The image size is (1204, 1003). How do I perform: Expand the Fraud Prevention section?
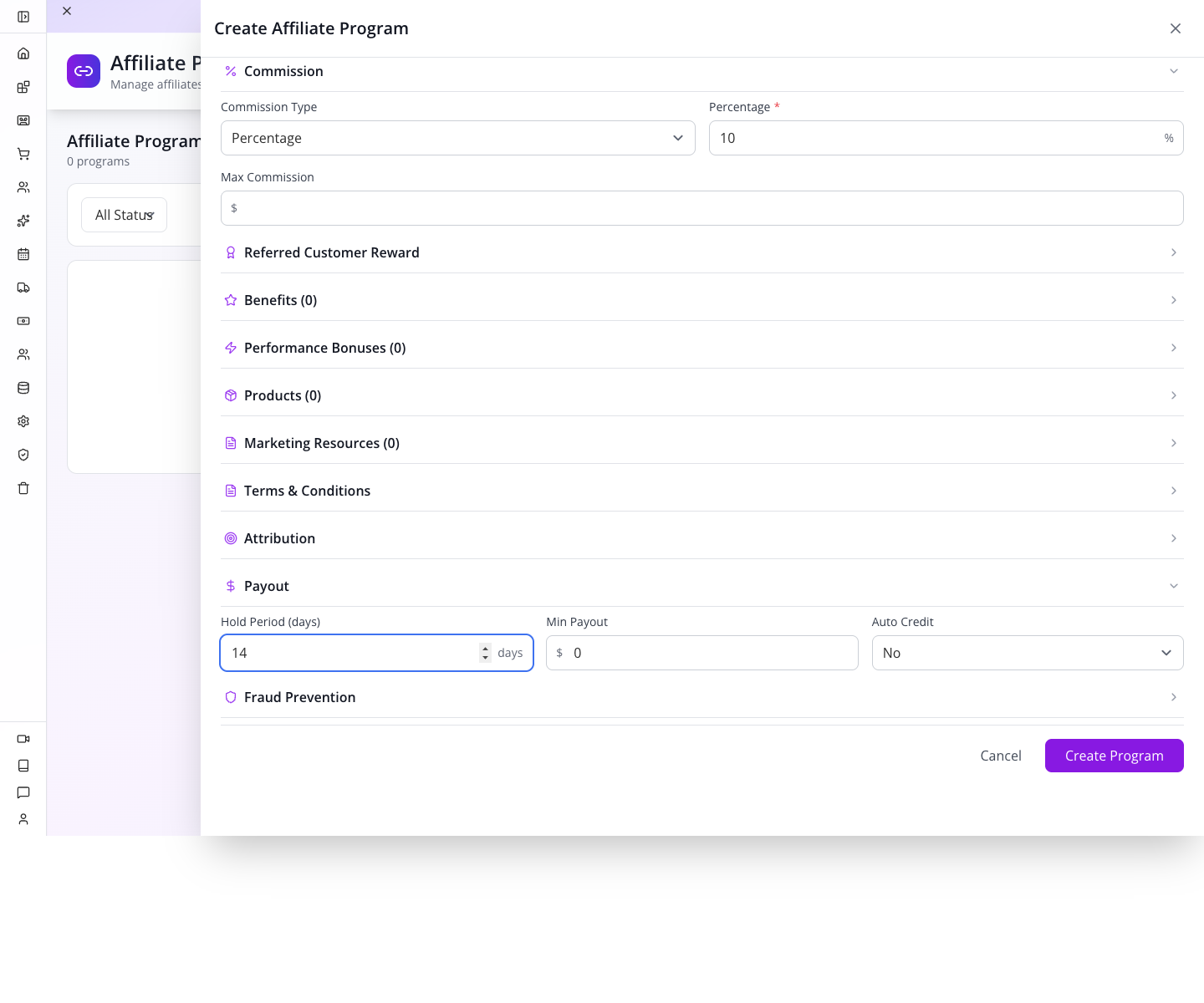coord(702,697)
